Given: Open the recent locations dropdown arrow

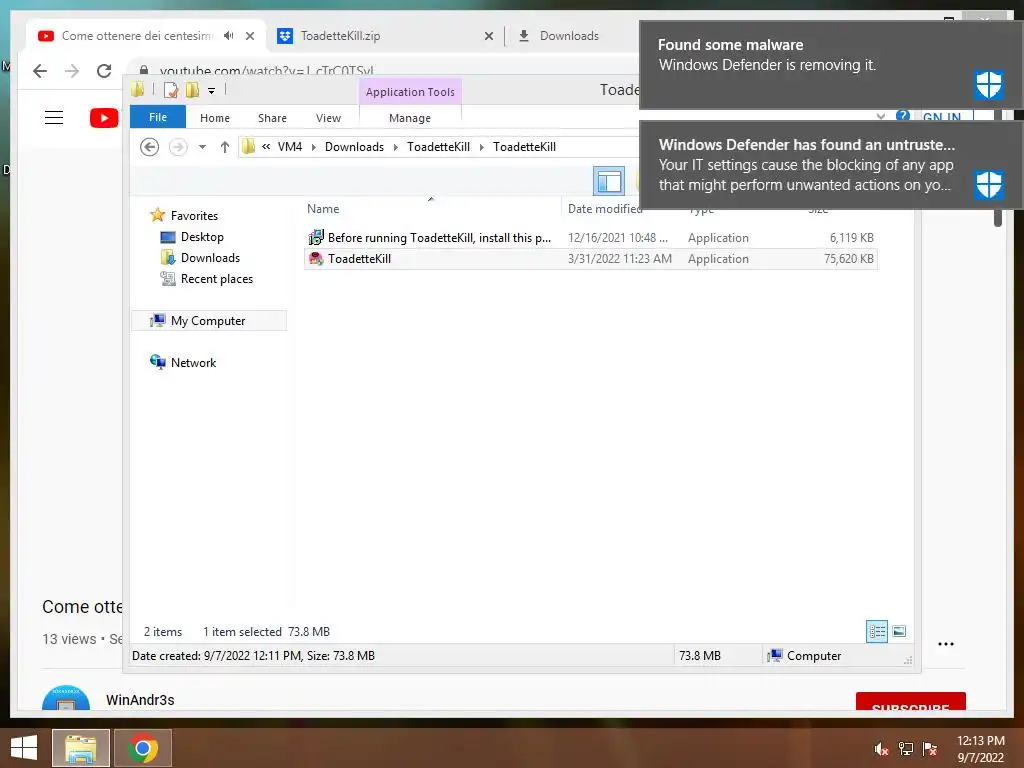Looking at the screenshot, I should coord(202,147).
